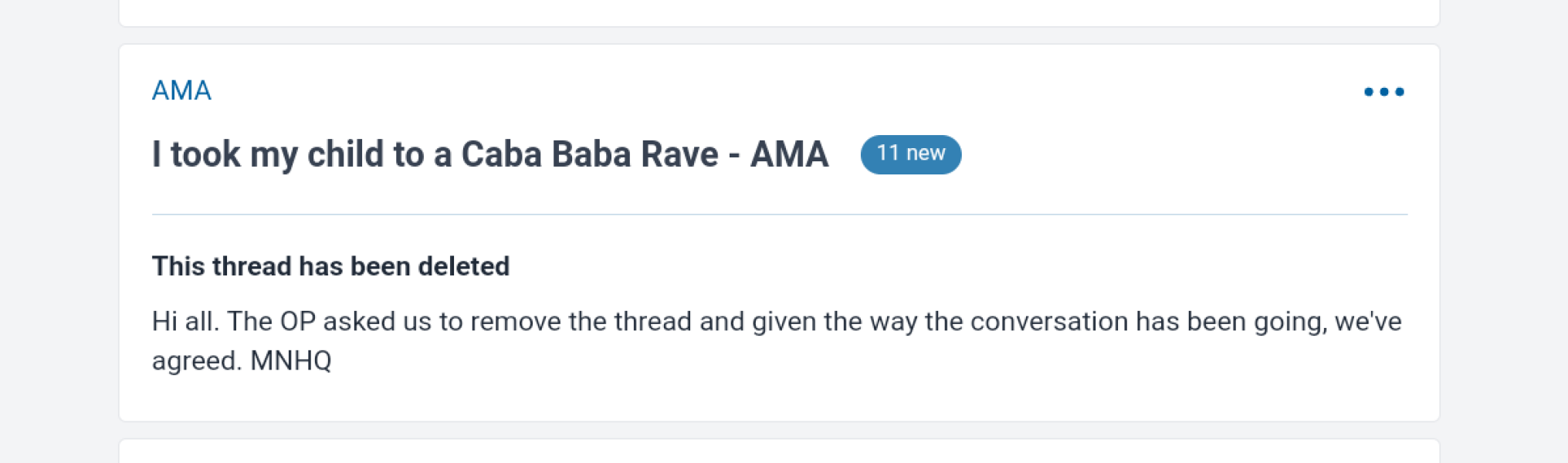Click the AMA topic link
The height and width of the screenshot is (463, 1568).
(x=181, y=90)
